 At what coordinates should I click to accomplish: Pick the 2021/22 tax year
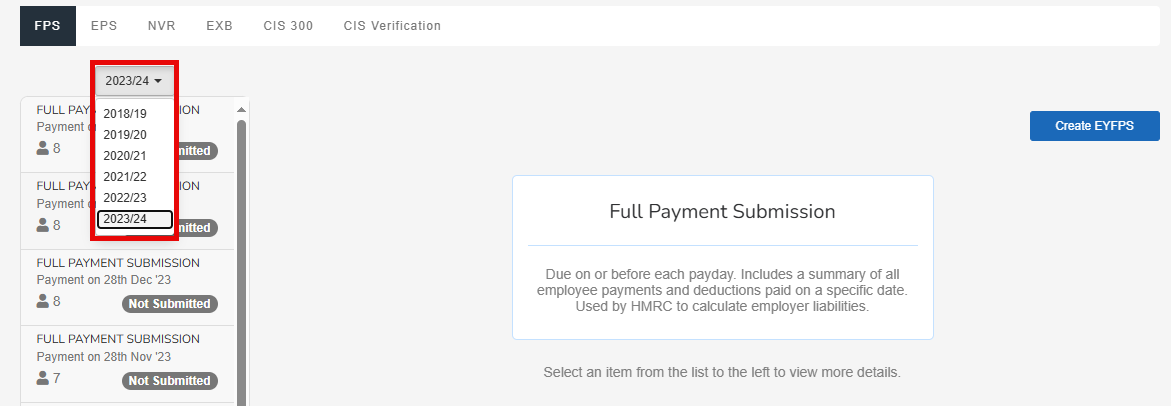click(x=125, y=177)
